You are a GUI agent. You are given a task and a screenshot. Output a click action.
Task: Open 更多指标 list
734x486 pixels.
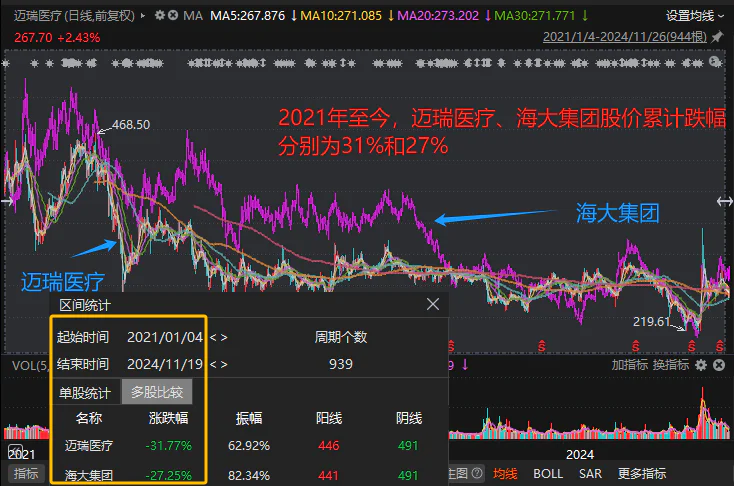tap(642, 474)
